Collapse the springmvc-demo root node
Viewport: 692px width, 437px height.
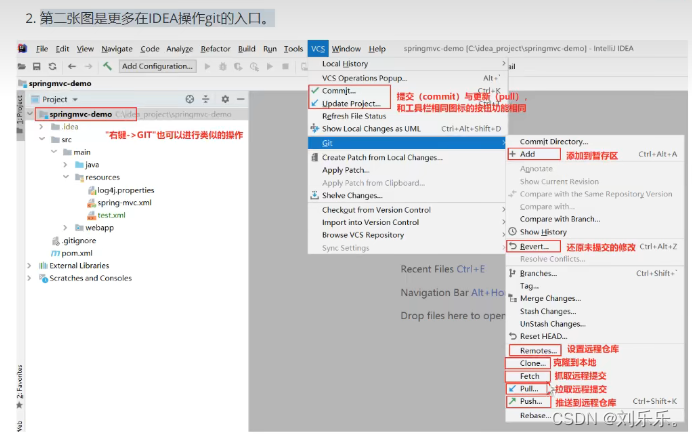point(30,114)
